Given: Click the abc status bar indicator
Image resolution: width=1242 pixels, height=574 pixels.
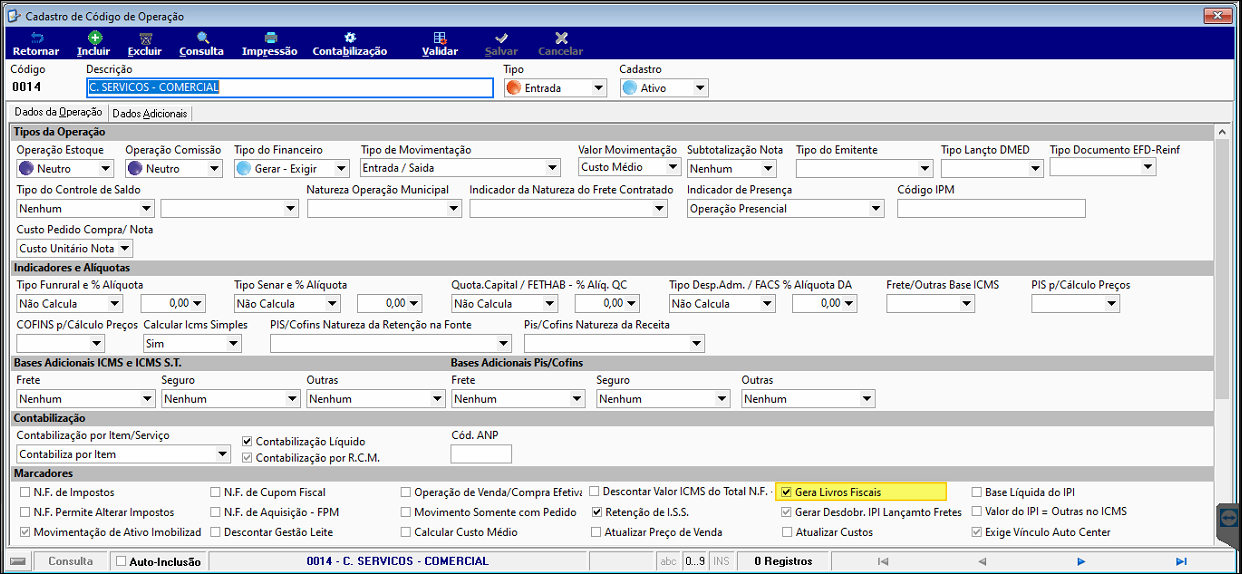Looking at the screenshot, I should pos(669,561).
